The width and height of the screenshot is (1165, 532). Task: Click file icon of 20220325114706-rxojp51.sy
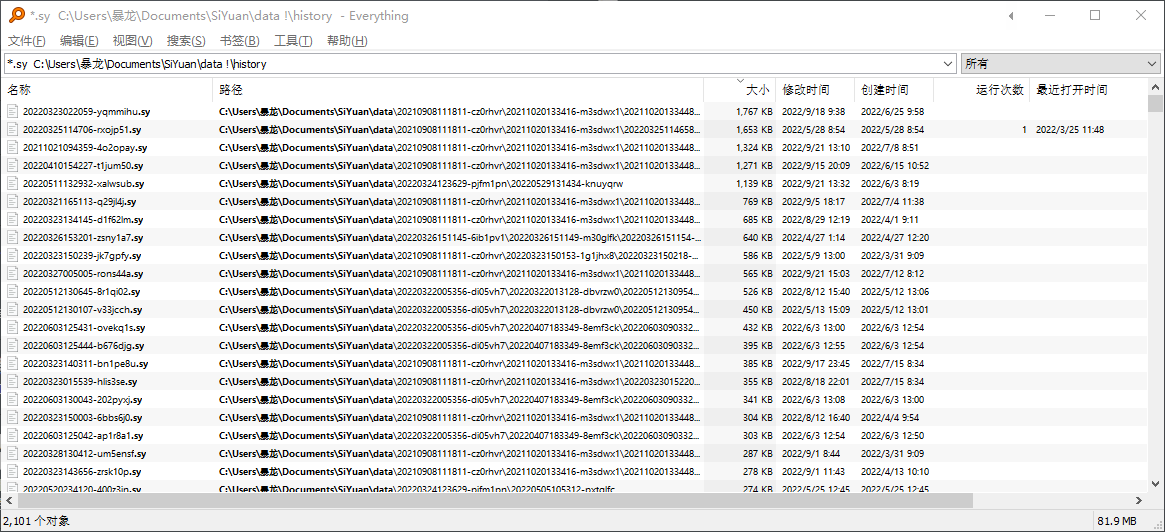click(x=13, y=129)
